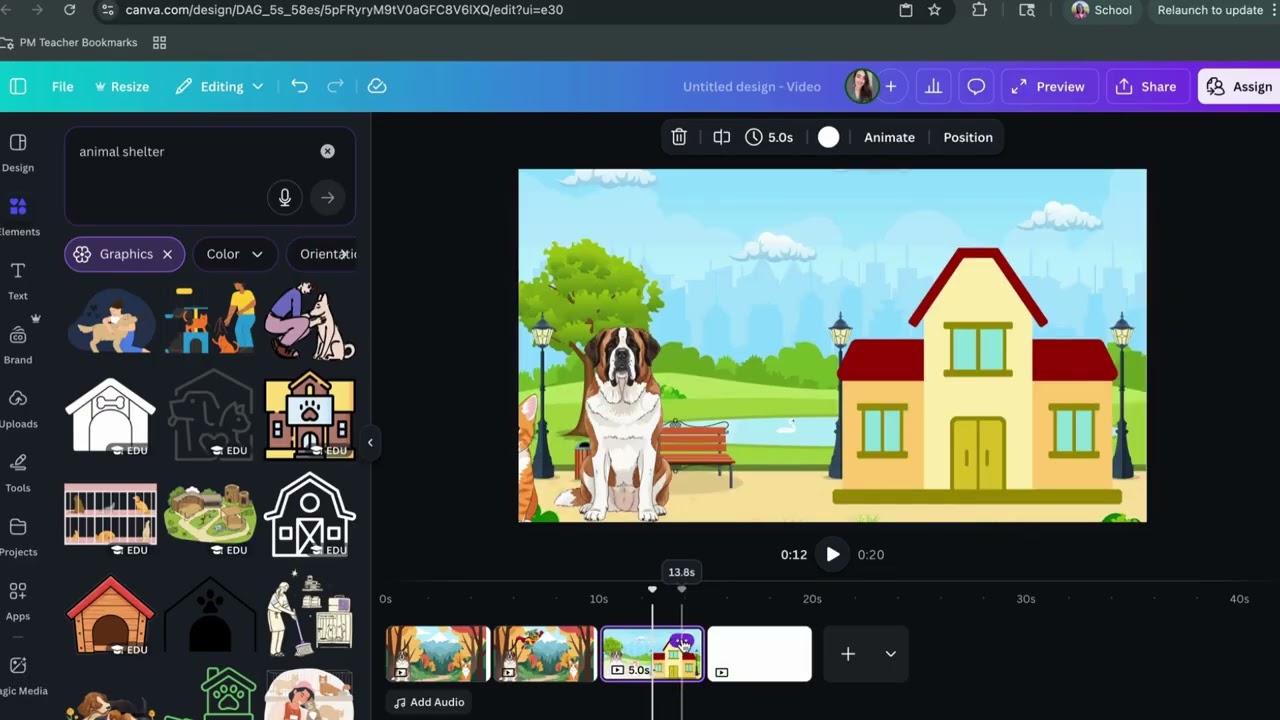Open the white background color swatch

tap(829, 137)
